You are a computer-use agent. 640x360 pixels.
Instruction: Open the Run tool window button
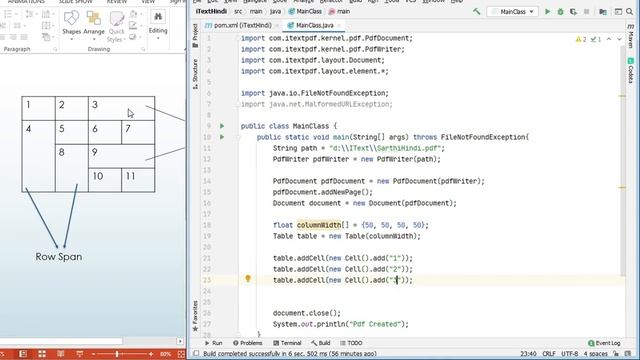click(213, 343)
